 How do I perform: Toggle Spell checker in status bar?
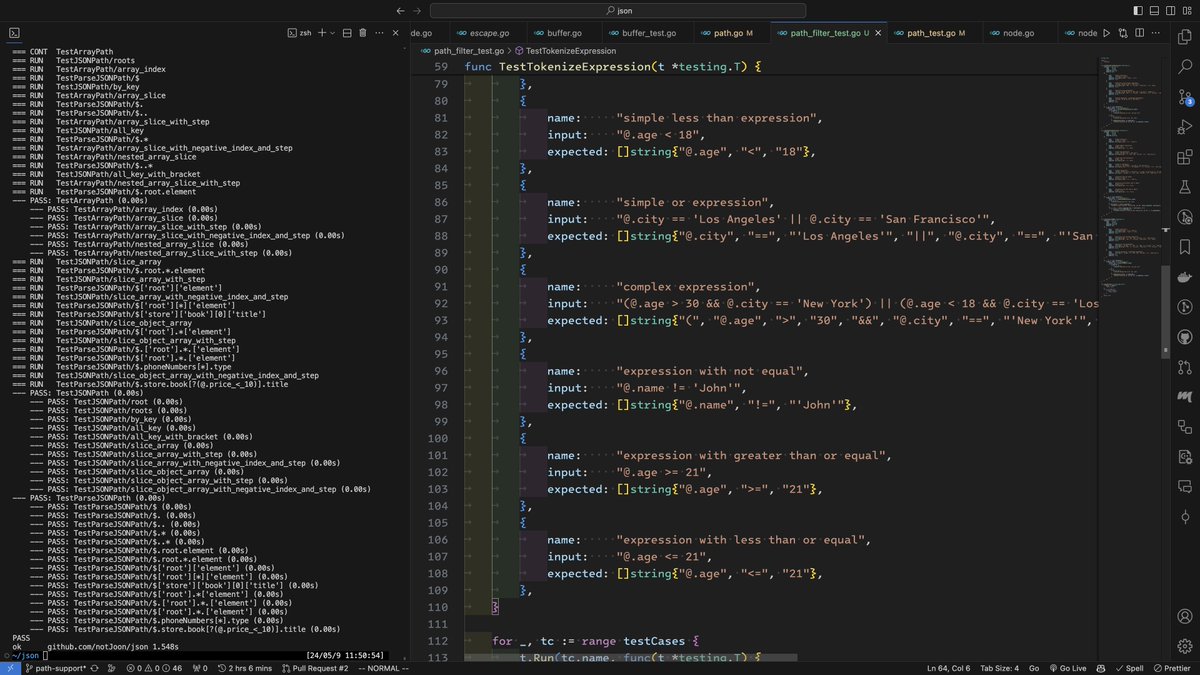tap(1129, 668)
